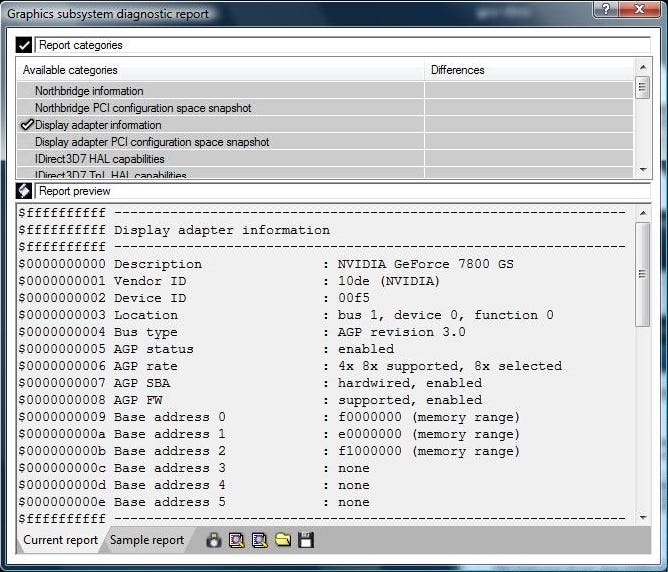Click the Display adapter information heading in preview

(x=222, y=230)
